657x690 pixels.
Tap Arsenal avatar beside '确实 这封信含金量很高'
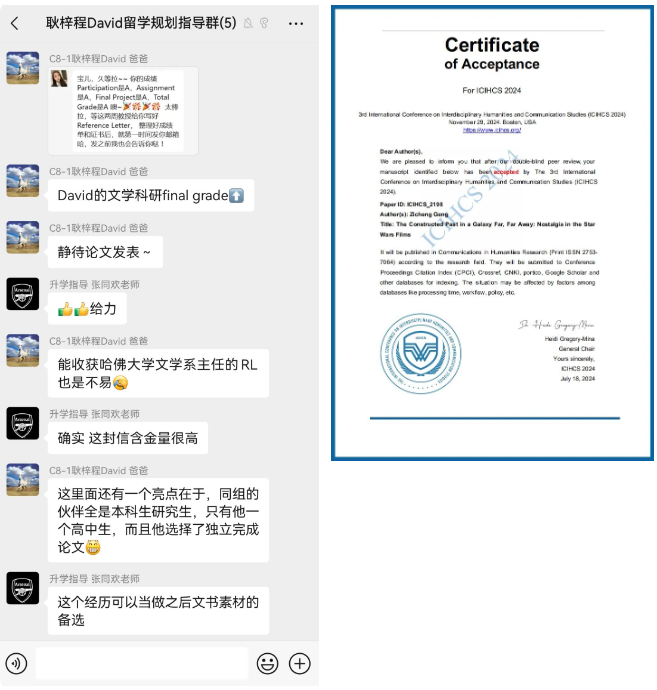coord(22,423)
